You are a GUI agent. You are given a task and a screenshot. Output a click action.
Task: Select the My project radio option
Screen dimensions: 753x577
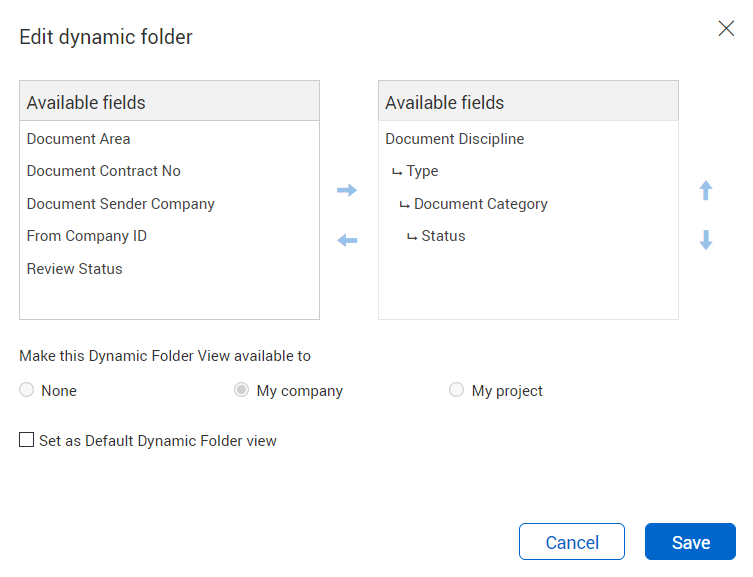[x=456, y=389]
